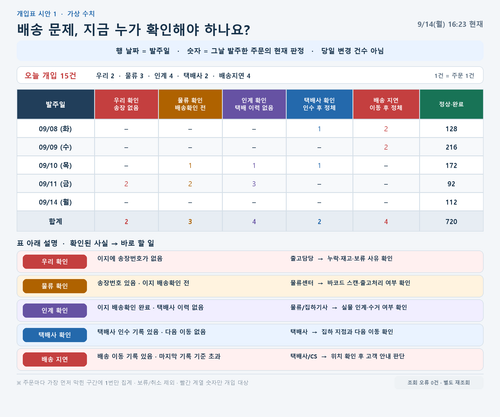Select the 09/08 (화) row date
500x417 pixels.
55,129
